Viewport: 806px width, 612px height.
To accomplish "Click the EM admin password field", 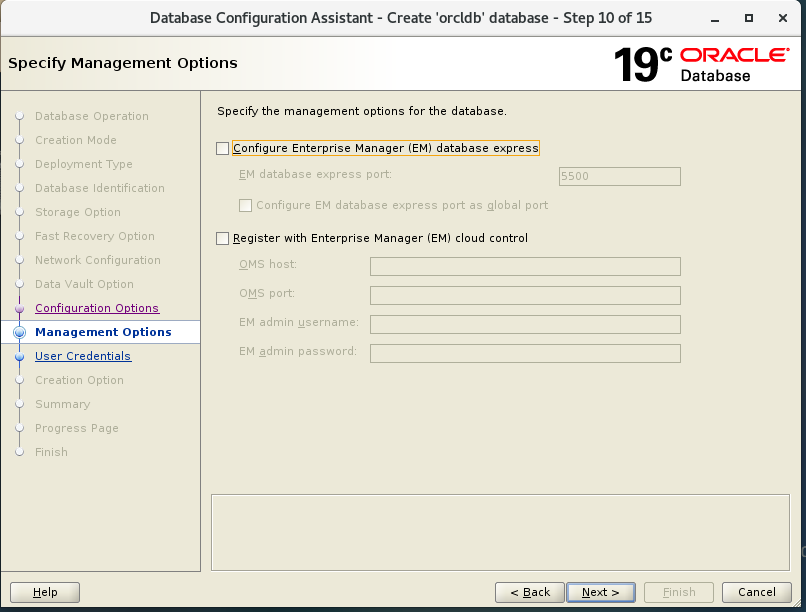I will point(524,353).
